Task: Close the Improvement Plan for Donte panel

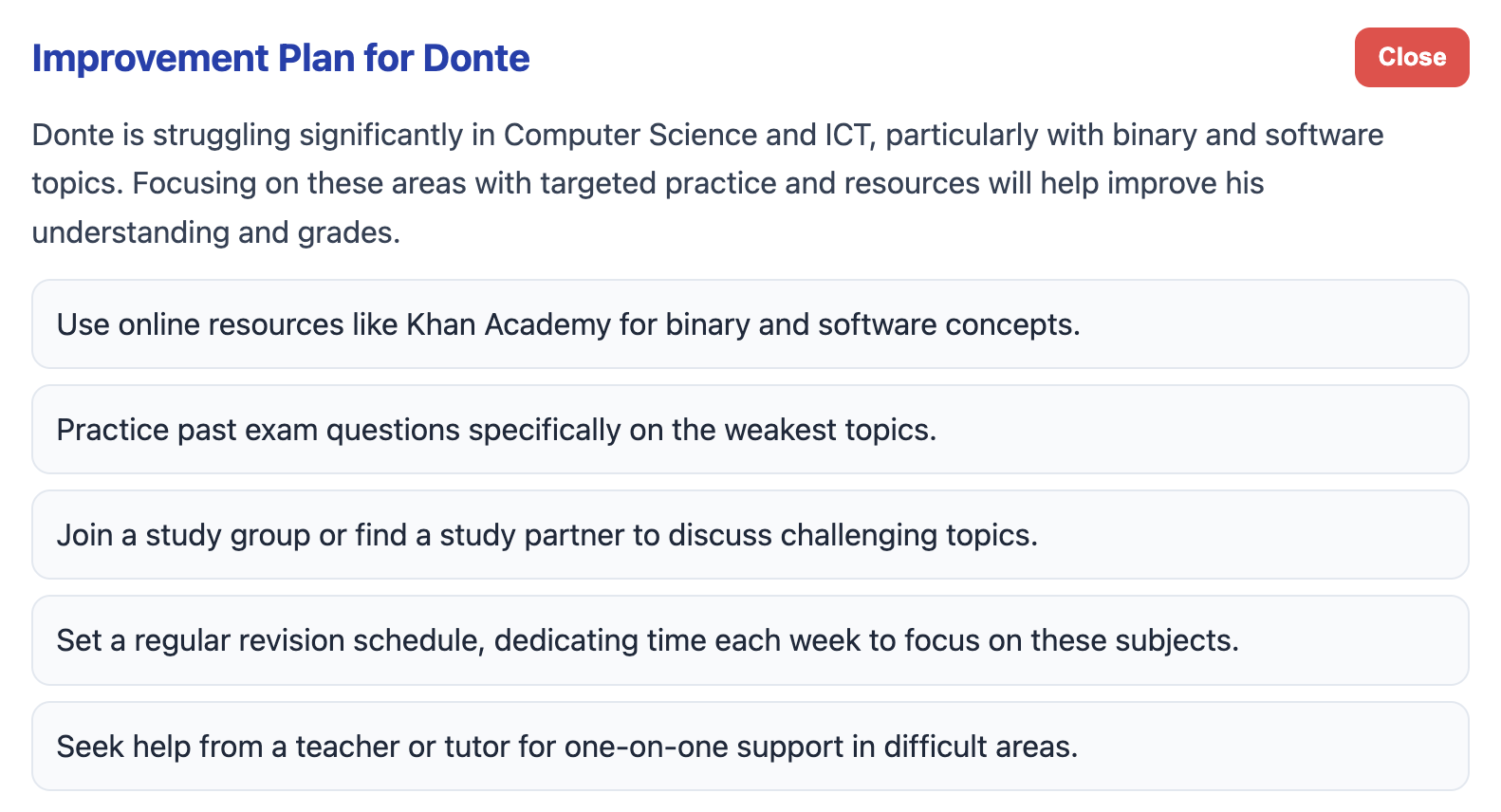Action: pyautogui.click(x=1411, y=58)
